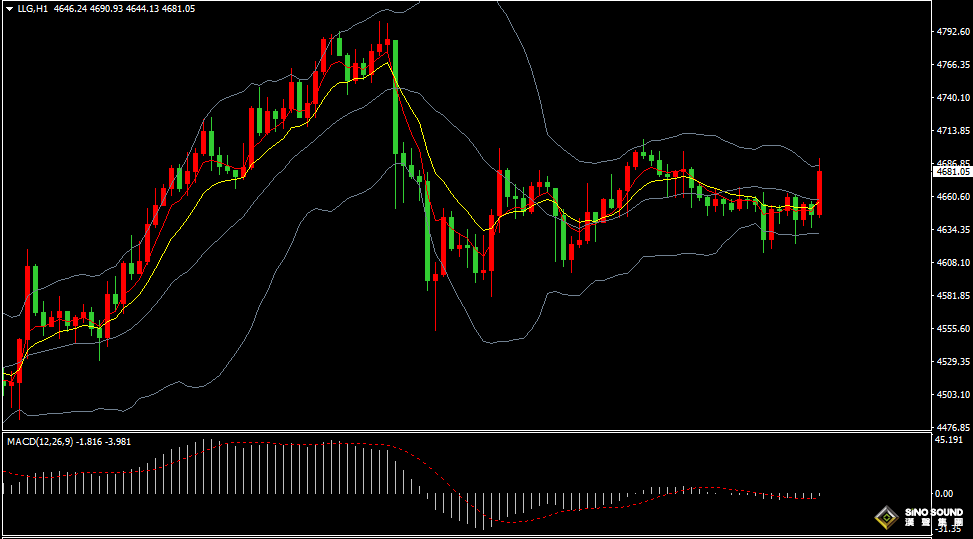Click the 4555.60 price axis label
The image size is (973, 539).
(x=952, y=329)
